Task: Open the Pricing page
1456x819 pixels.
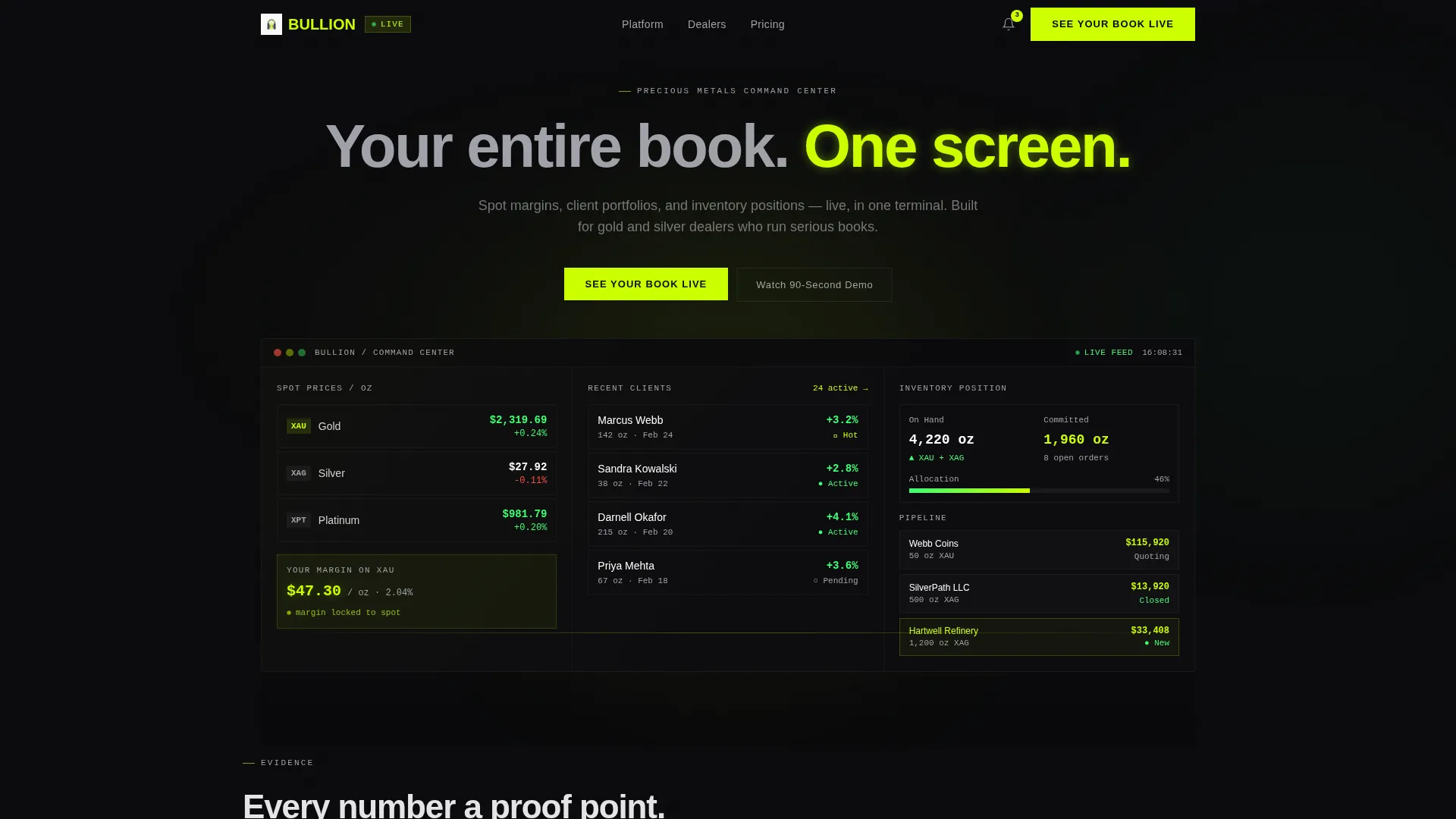Action: click(x=767, y=24)
